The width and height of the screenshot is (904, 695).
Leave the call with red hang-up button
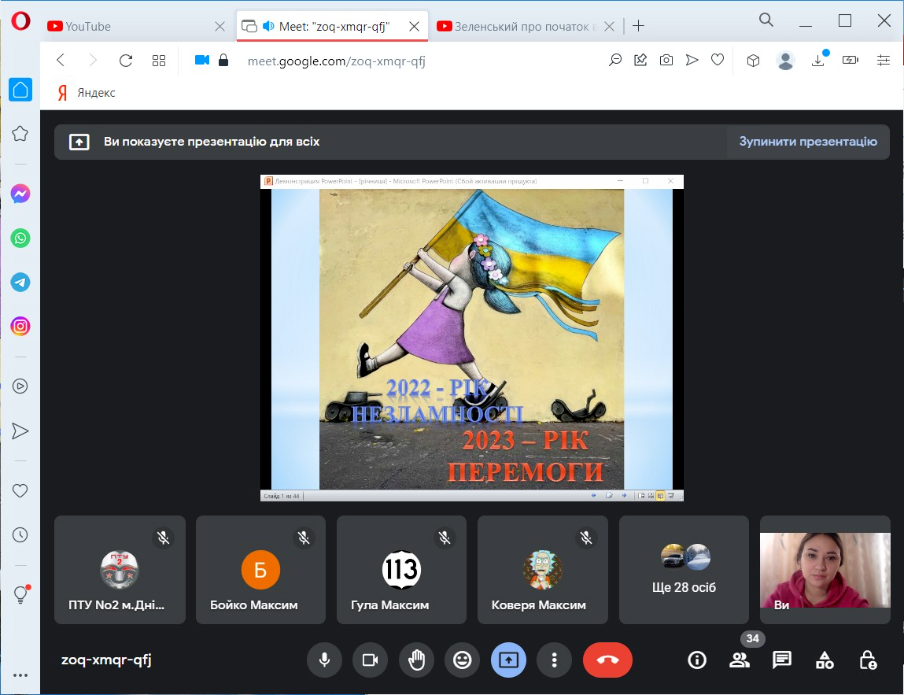tap(608, 660)
